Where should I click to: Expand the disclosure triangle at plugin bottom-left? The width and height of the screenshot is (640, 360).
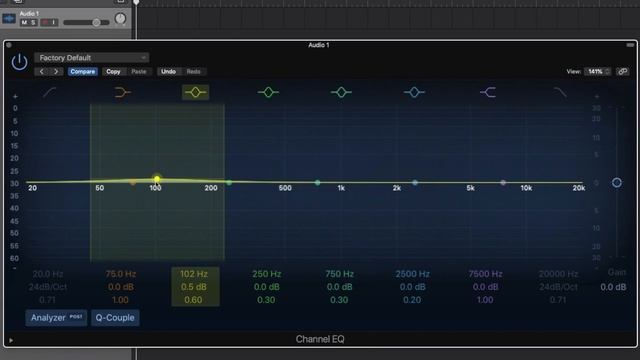click(x=11, y=340)
